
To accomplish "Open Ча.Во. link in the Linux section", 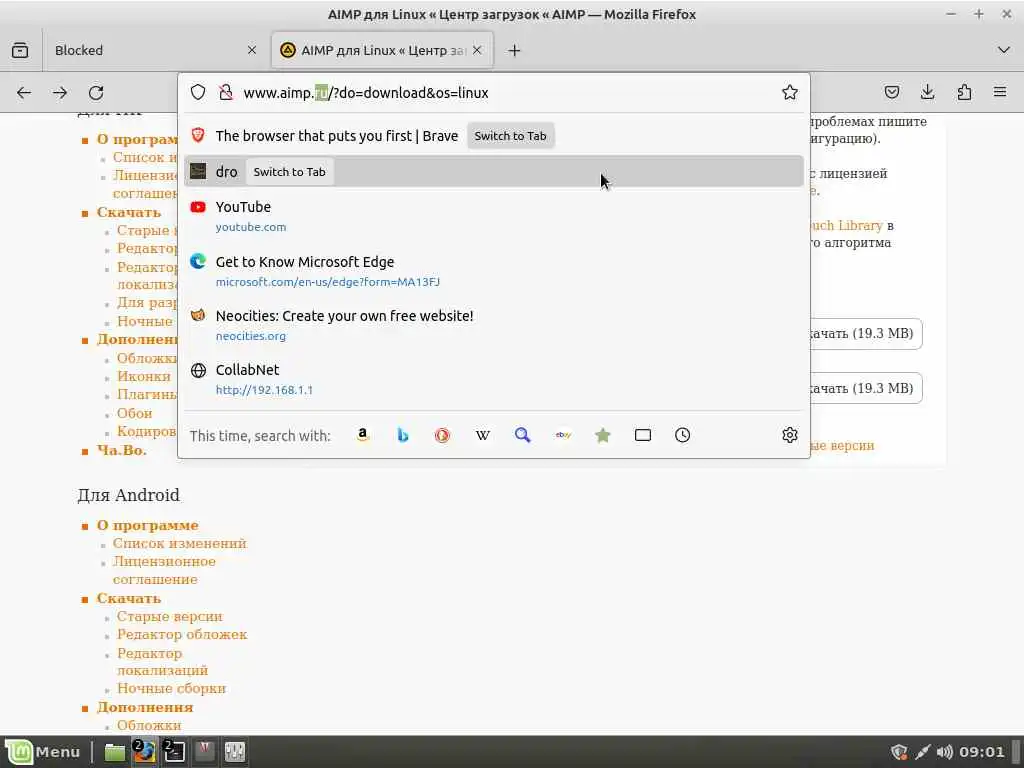I will [121, 450].
